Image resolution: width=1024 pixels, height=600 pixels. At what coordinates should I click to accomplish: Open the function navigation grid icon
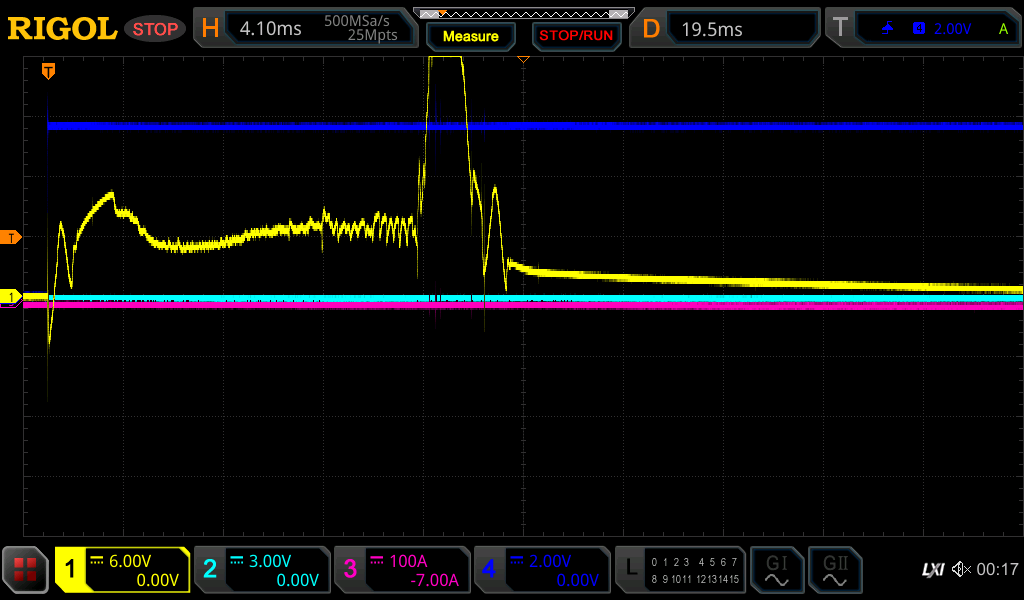point(25,570)
